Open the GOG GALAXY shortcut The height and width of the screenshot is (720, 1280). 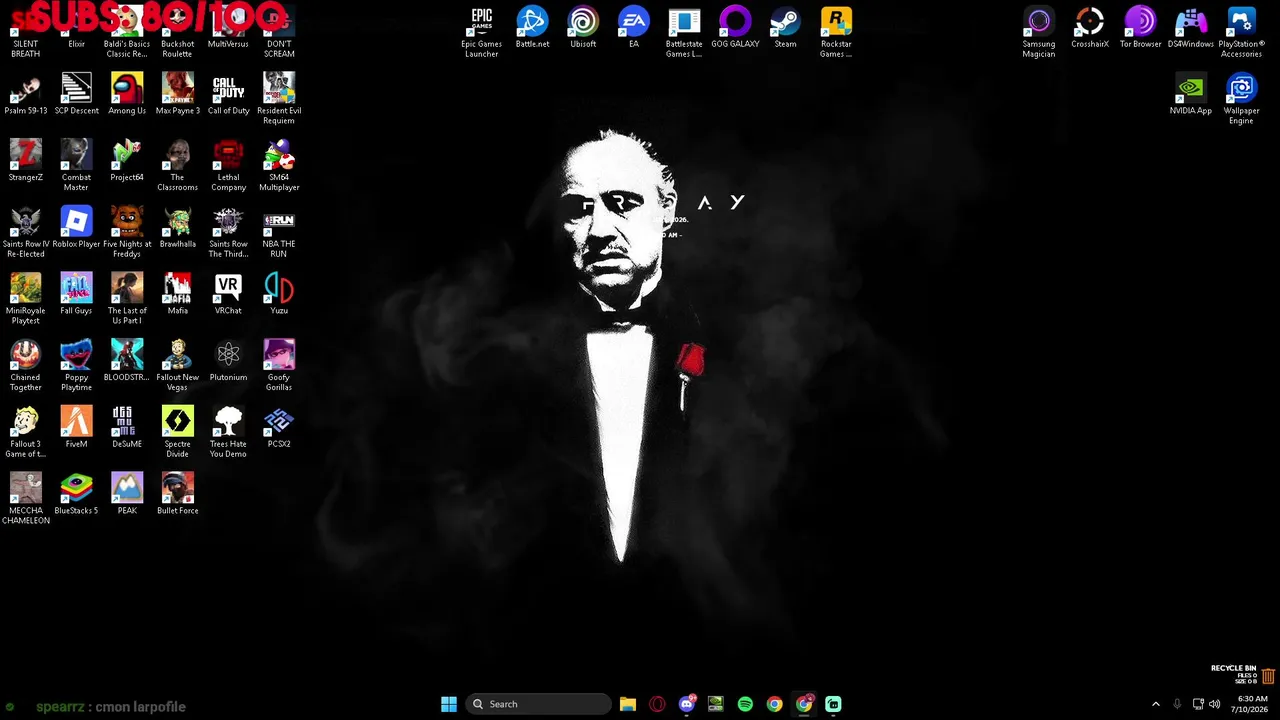[x=735, y=28]
